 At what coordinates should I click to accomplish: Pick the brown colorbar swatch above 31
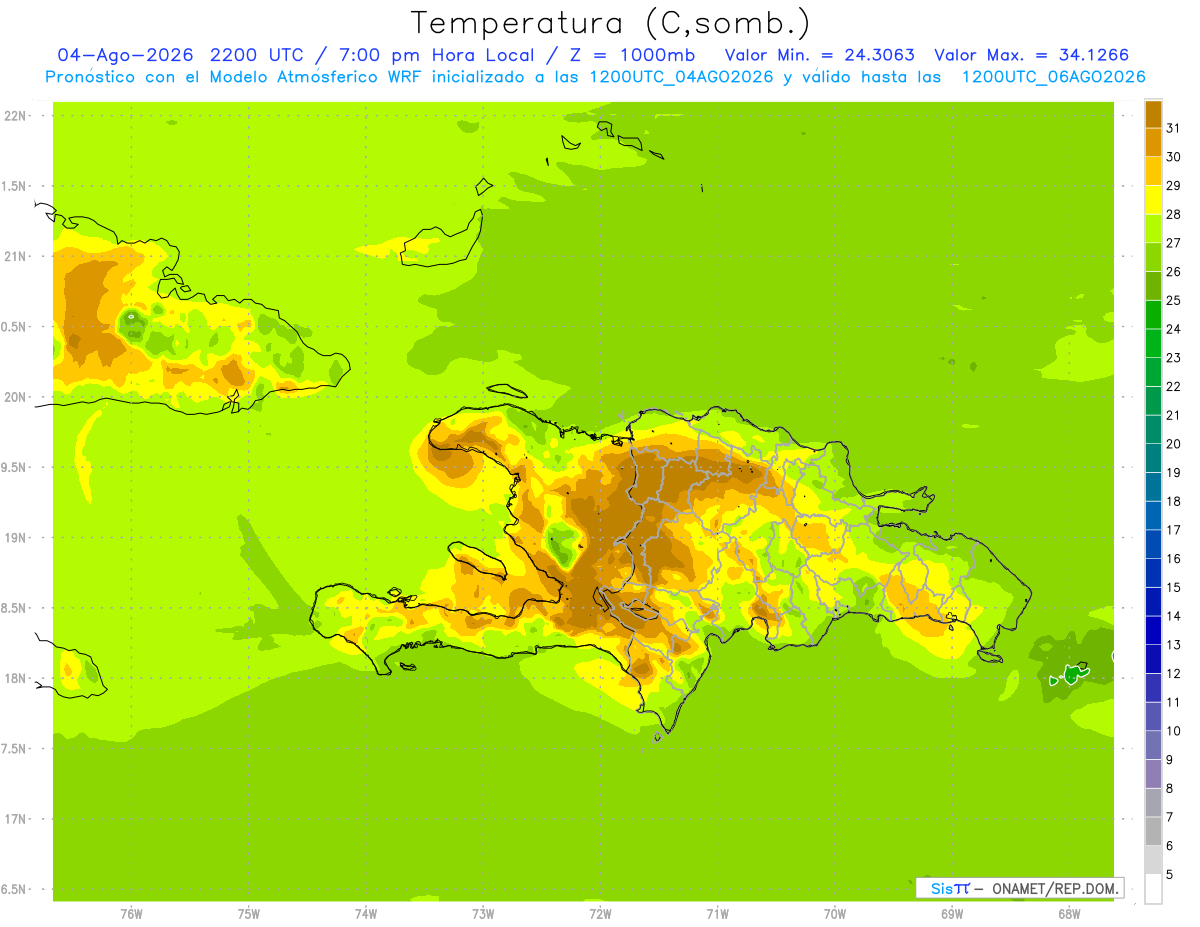1153,114
